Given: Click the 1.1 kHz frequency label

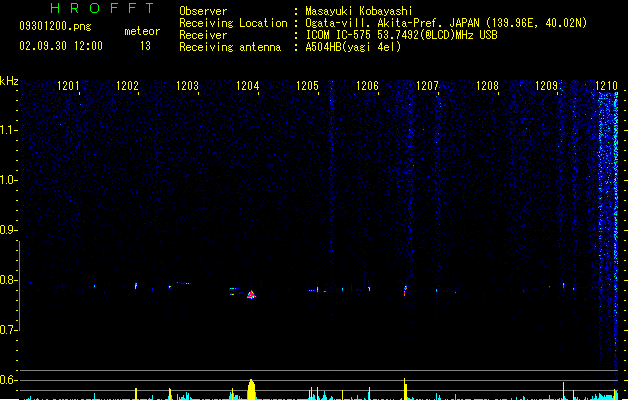Looking at the screenshot, I should 8,130.
